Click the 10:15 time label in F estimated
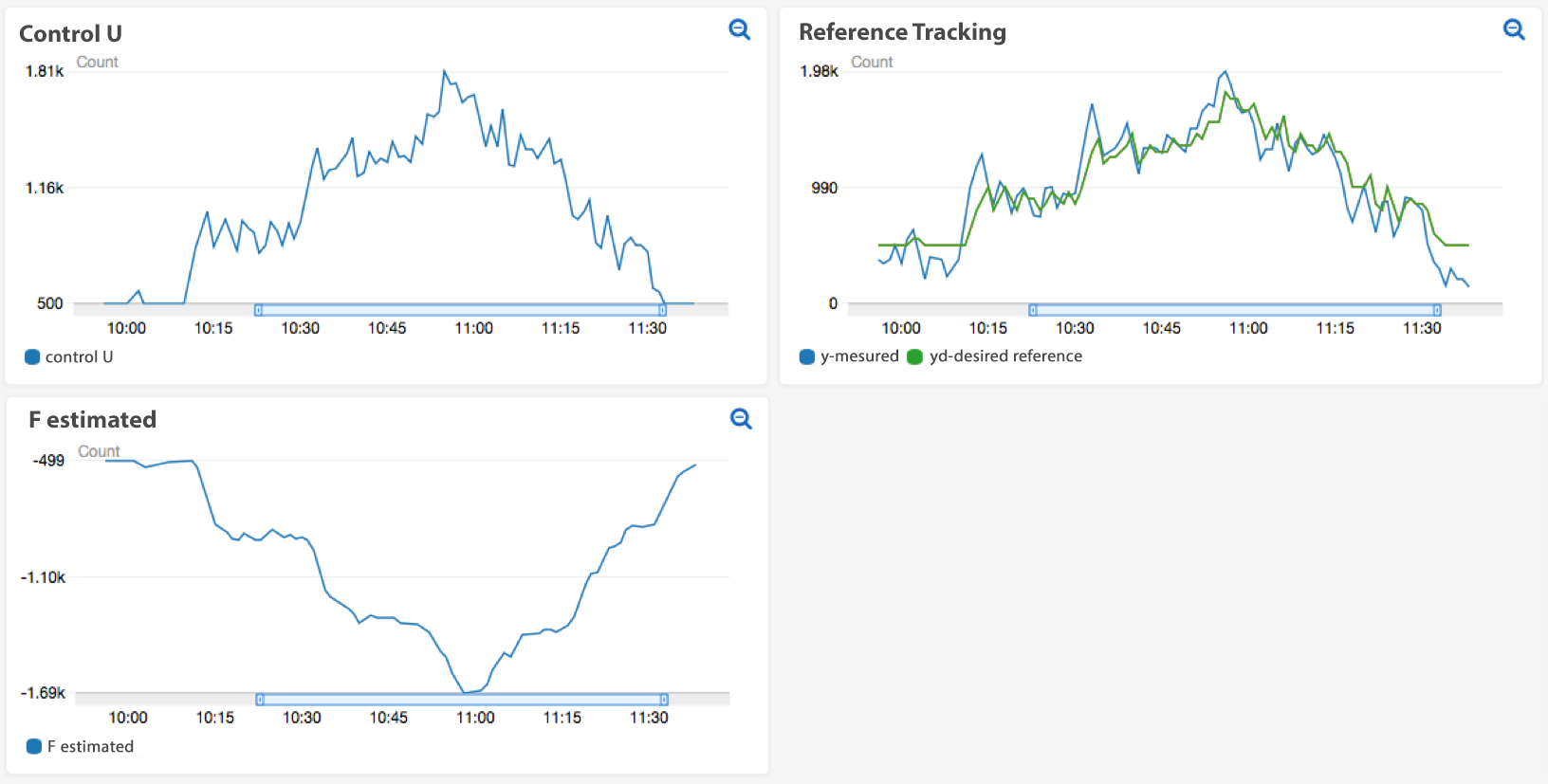The height and width of the screenshot is (784, 1548). tap(215, 718)
